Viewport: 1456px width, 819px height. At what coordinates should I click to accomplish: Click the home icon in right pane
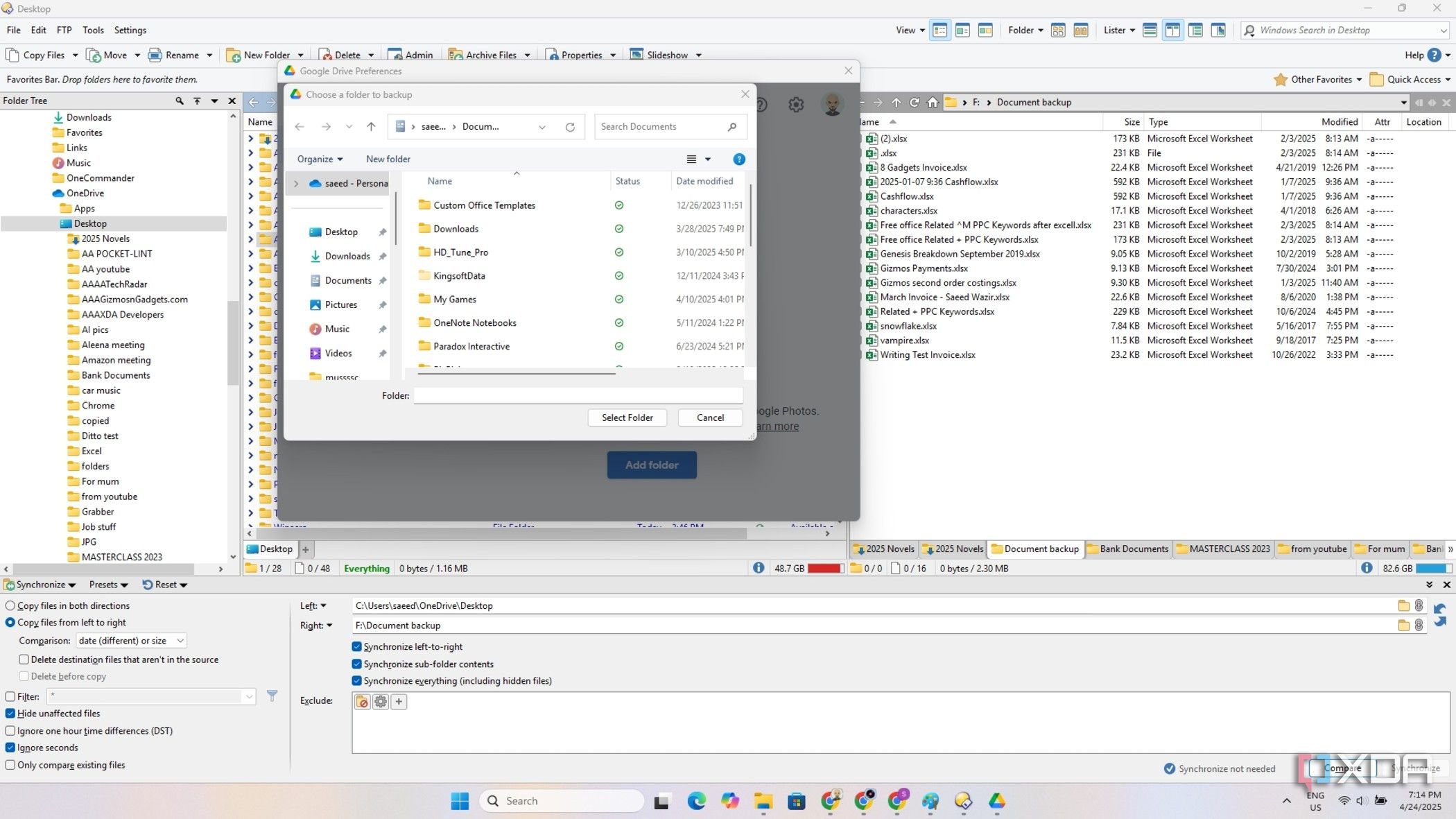[933, 102]
